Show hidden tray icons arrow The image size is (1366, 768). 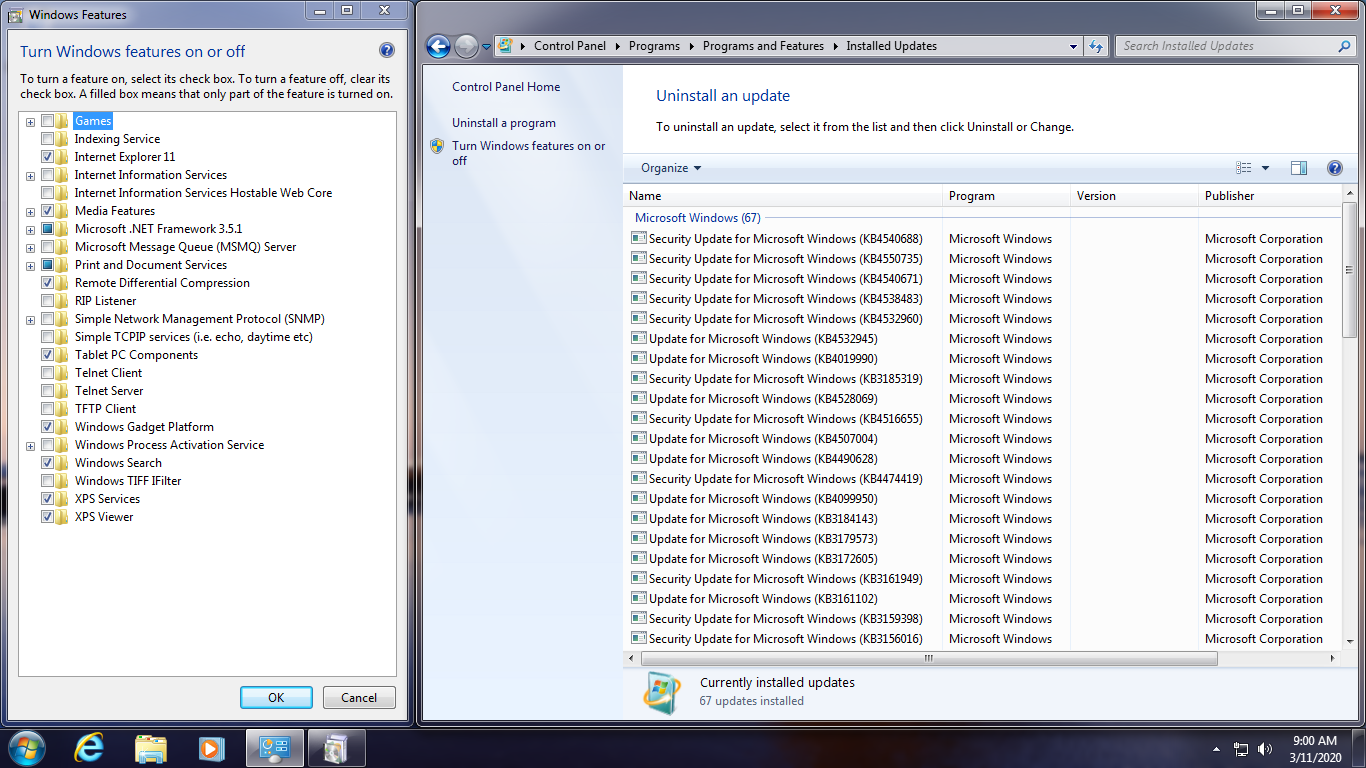point(1216,749)
